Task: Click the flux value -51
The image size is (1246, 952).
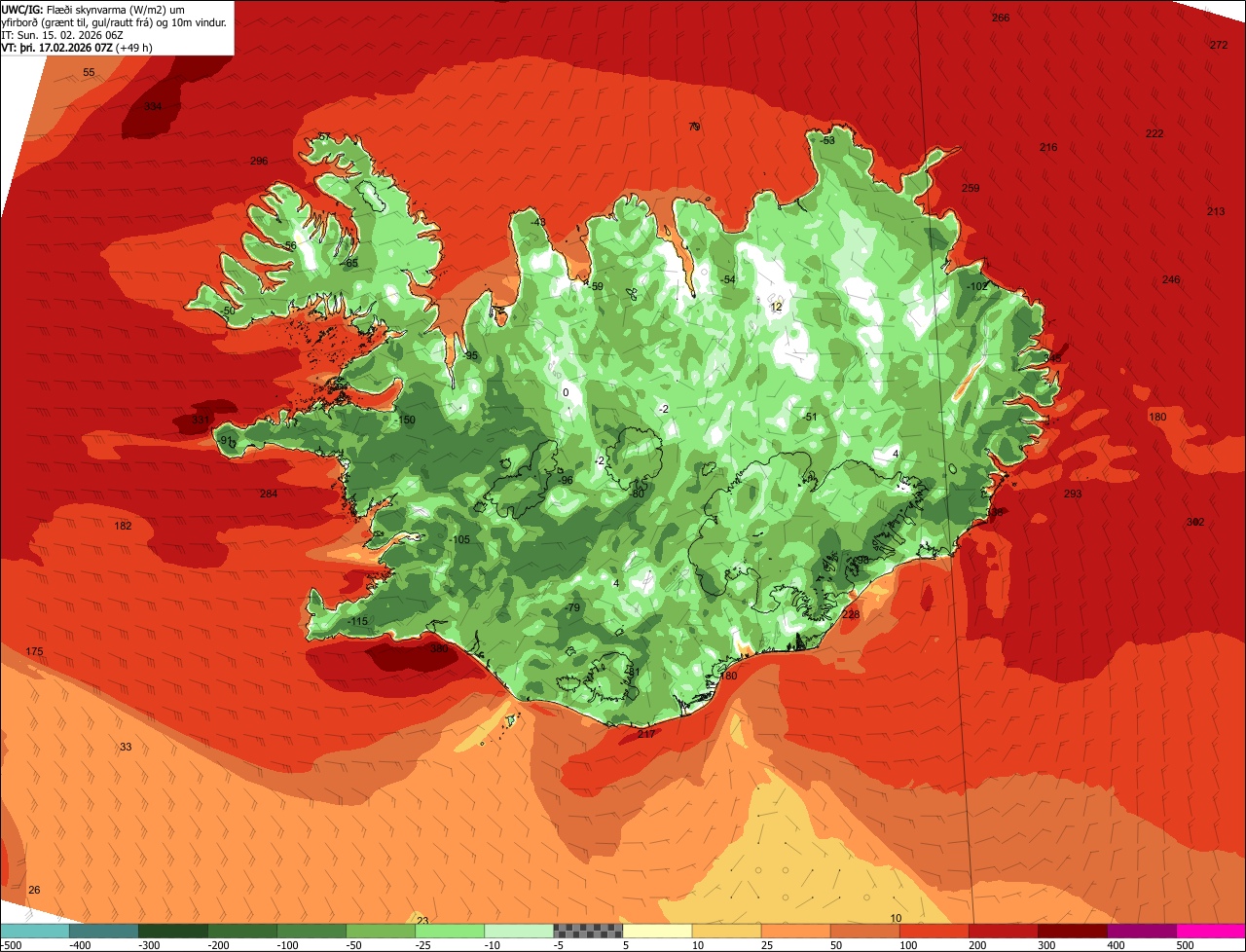Action: tap(808, 417)
